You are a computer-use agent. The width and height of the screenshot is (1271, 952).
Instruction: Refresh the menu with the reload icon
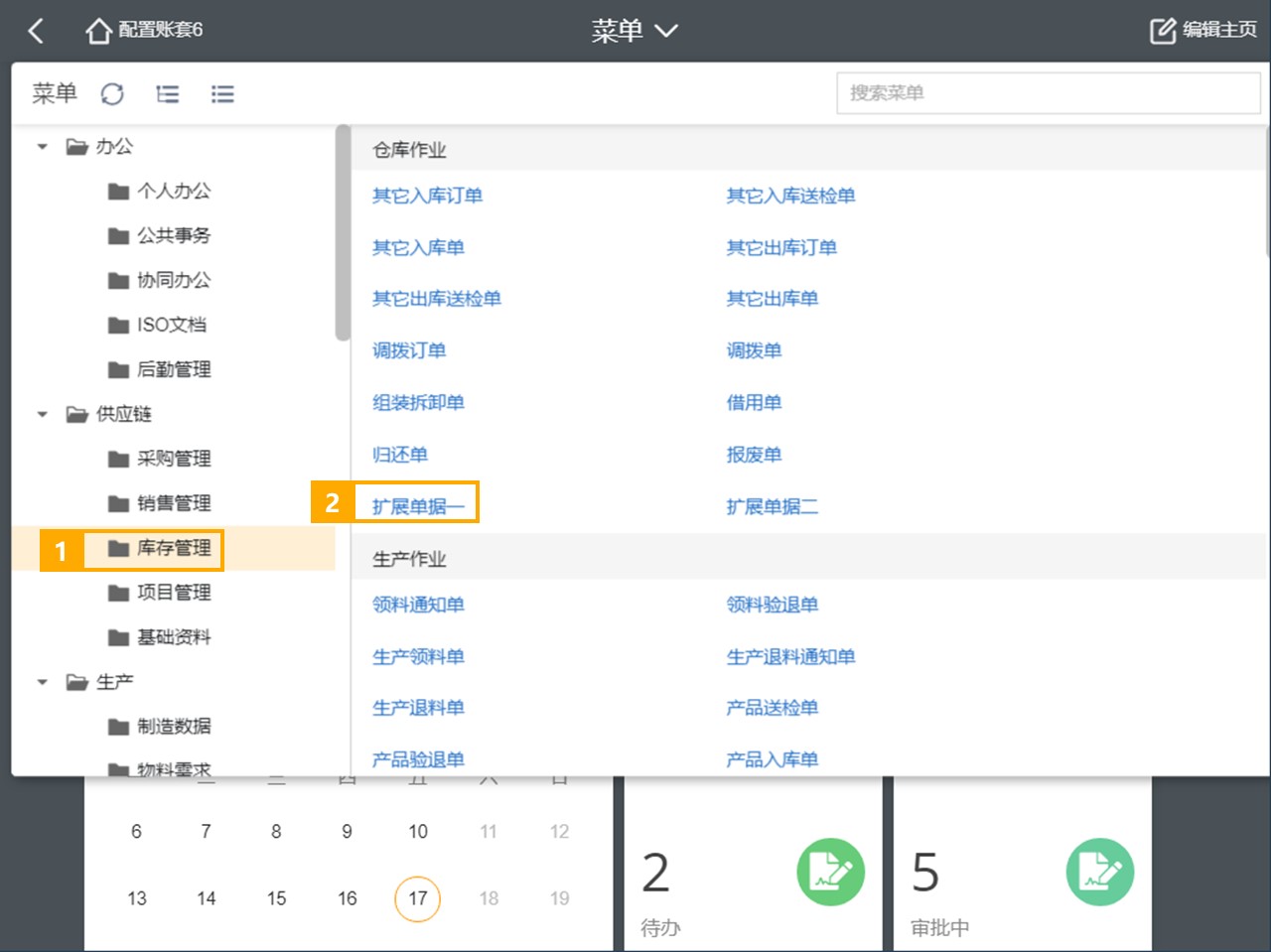pos(112,94)
